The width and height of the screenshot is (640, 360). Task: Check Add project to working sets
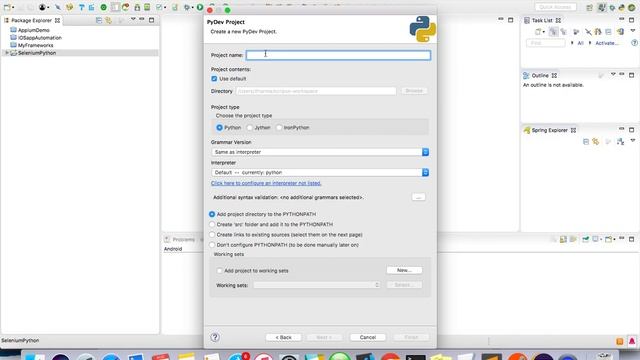(x=220, y=271)
